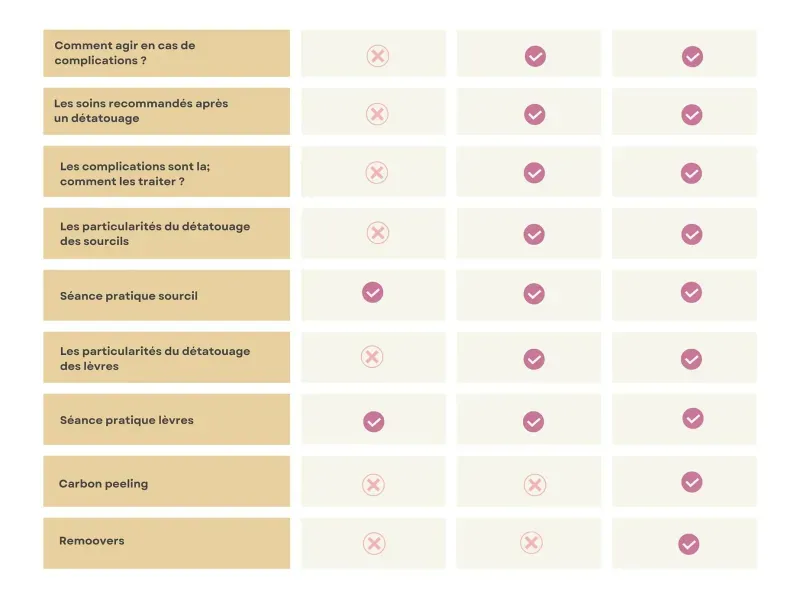Image resolution: width=800 pixels, height=600 pixels.
Task: Click the first column checkmark for 'Séance pratique sourcil'
Action: tap(373, 292)
